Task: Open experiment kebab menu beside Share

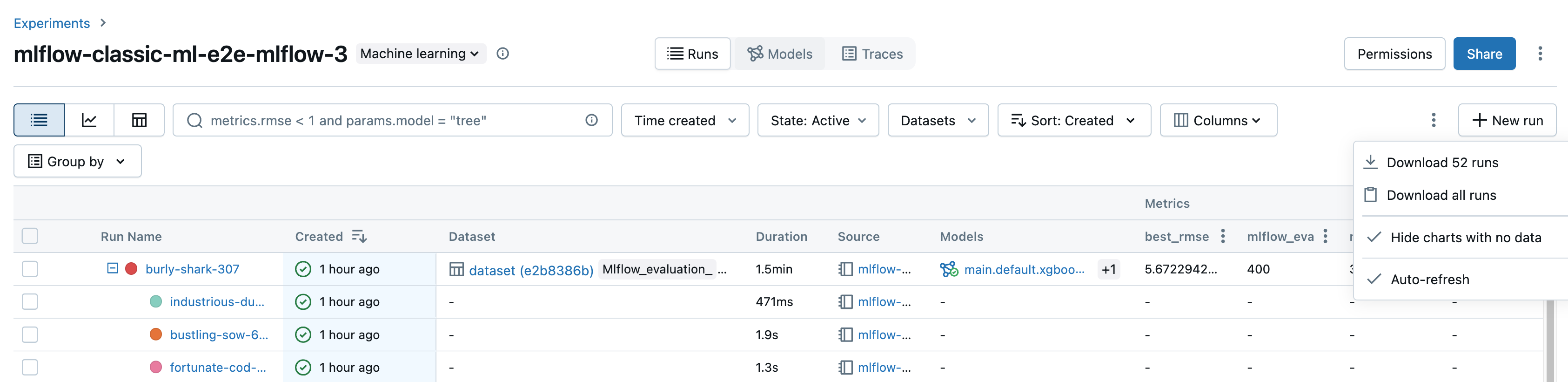Action: (1540, 54)
